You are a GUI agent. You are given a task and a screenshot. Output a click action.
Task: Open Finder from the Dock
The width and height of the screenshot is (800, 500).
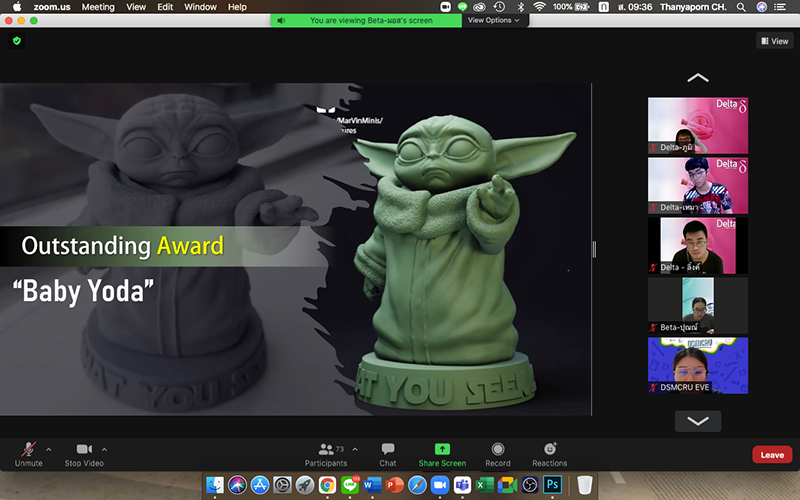pyautogui.click(x=215, y=485)
